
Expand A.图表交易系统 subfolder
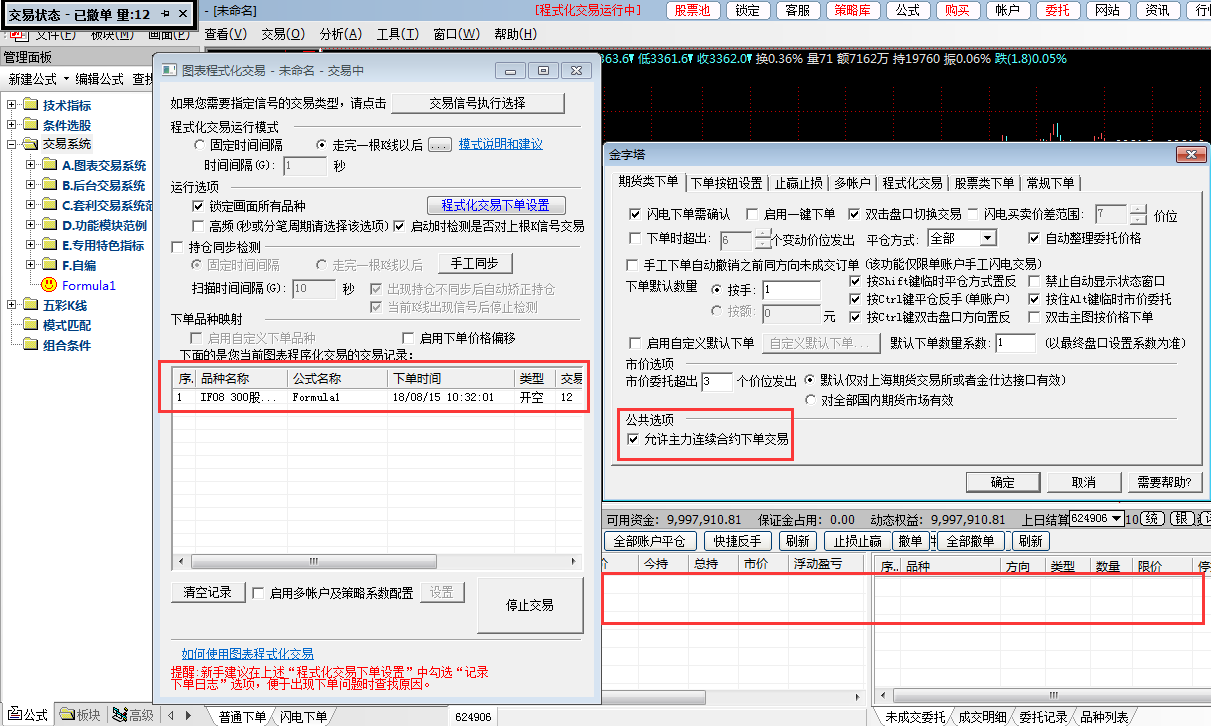[x=31, y=165]
